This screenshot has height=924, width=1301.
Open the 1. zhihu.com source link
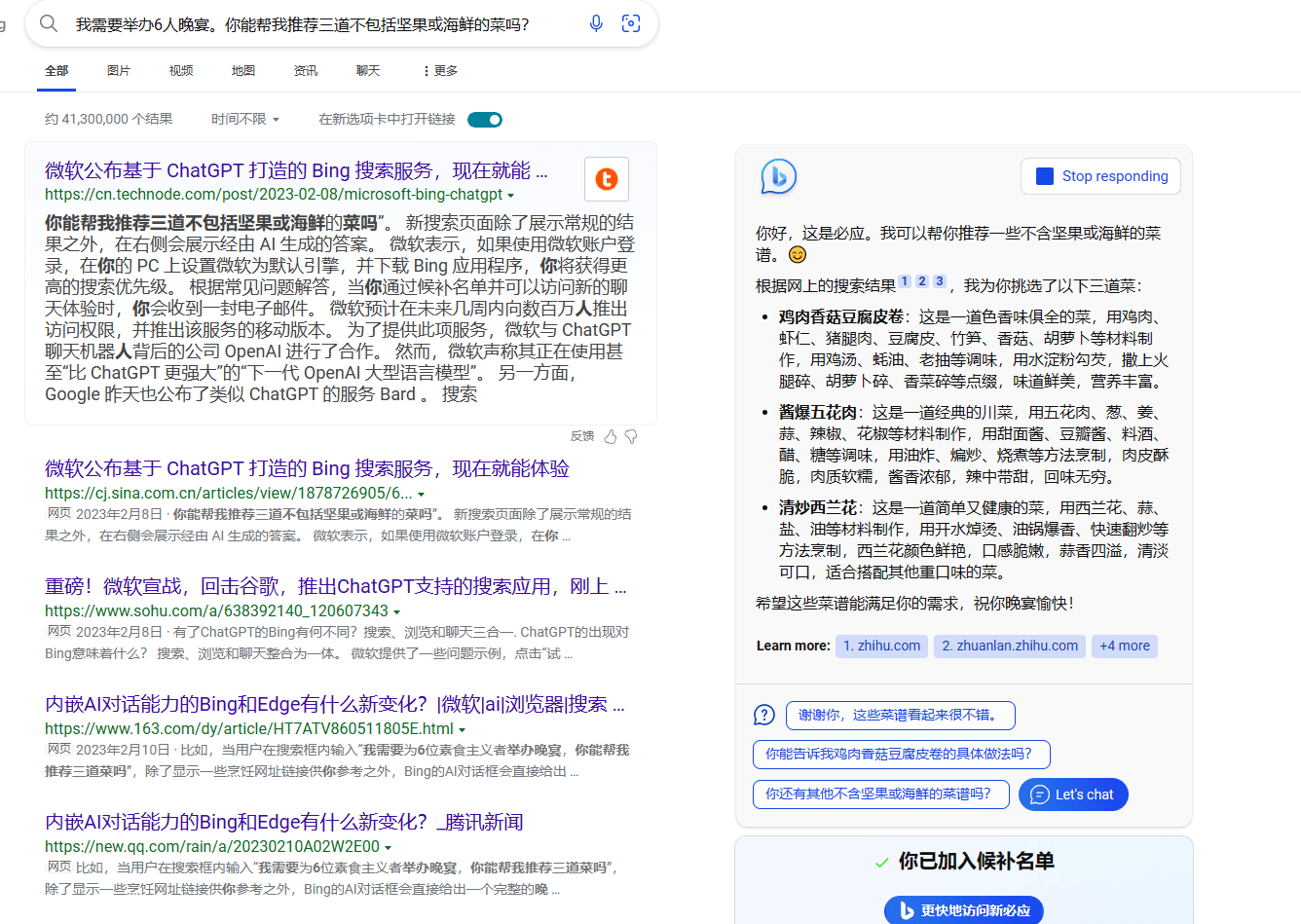881,646
